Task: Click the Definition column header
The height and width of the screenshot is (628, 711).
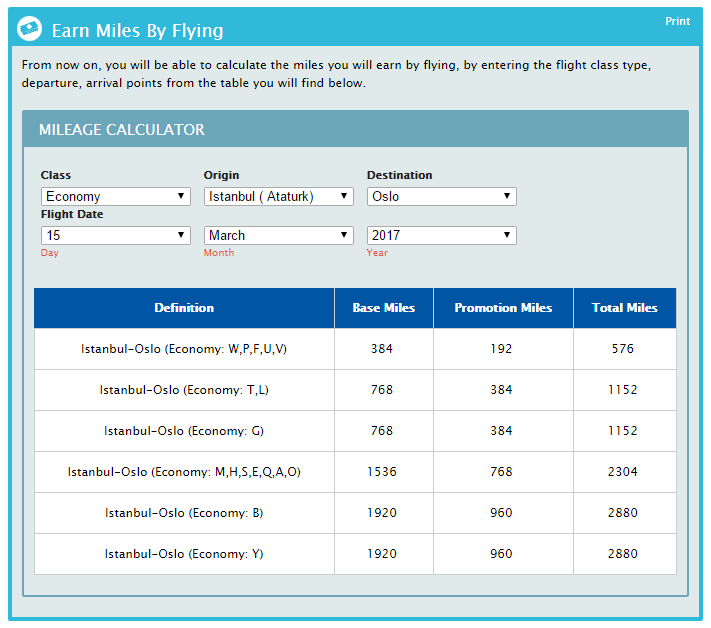Action: point(184,308)
